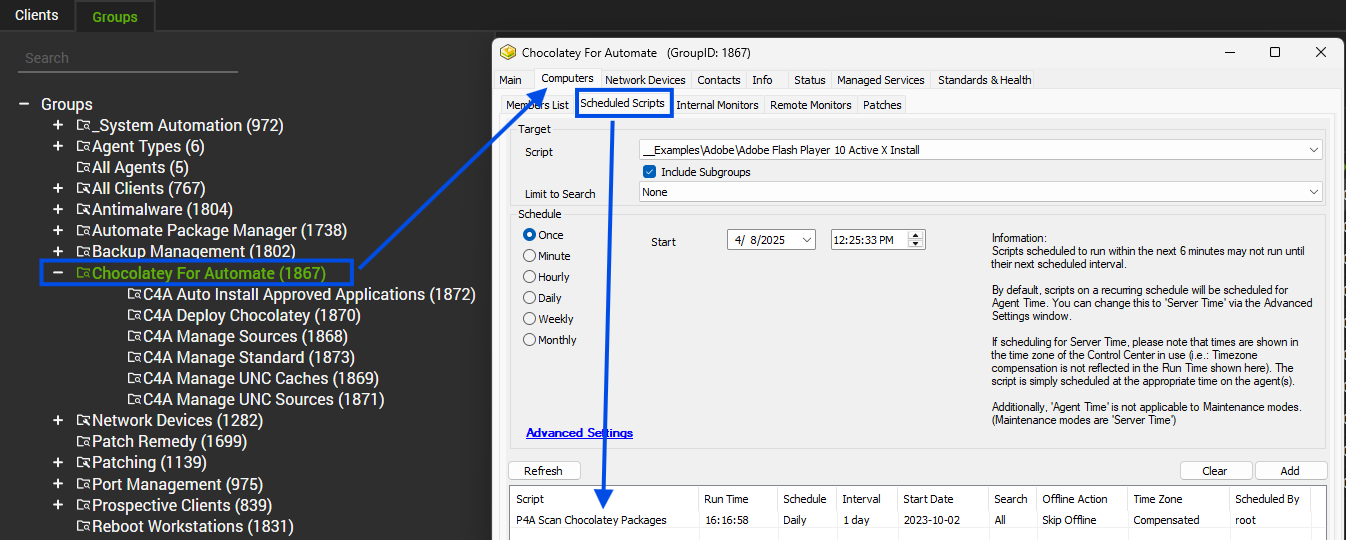The width and height of the screenshot is (1346, 540).
Task: Open the Info tab
Action: [762, 80]
